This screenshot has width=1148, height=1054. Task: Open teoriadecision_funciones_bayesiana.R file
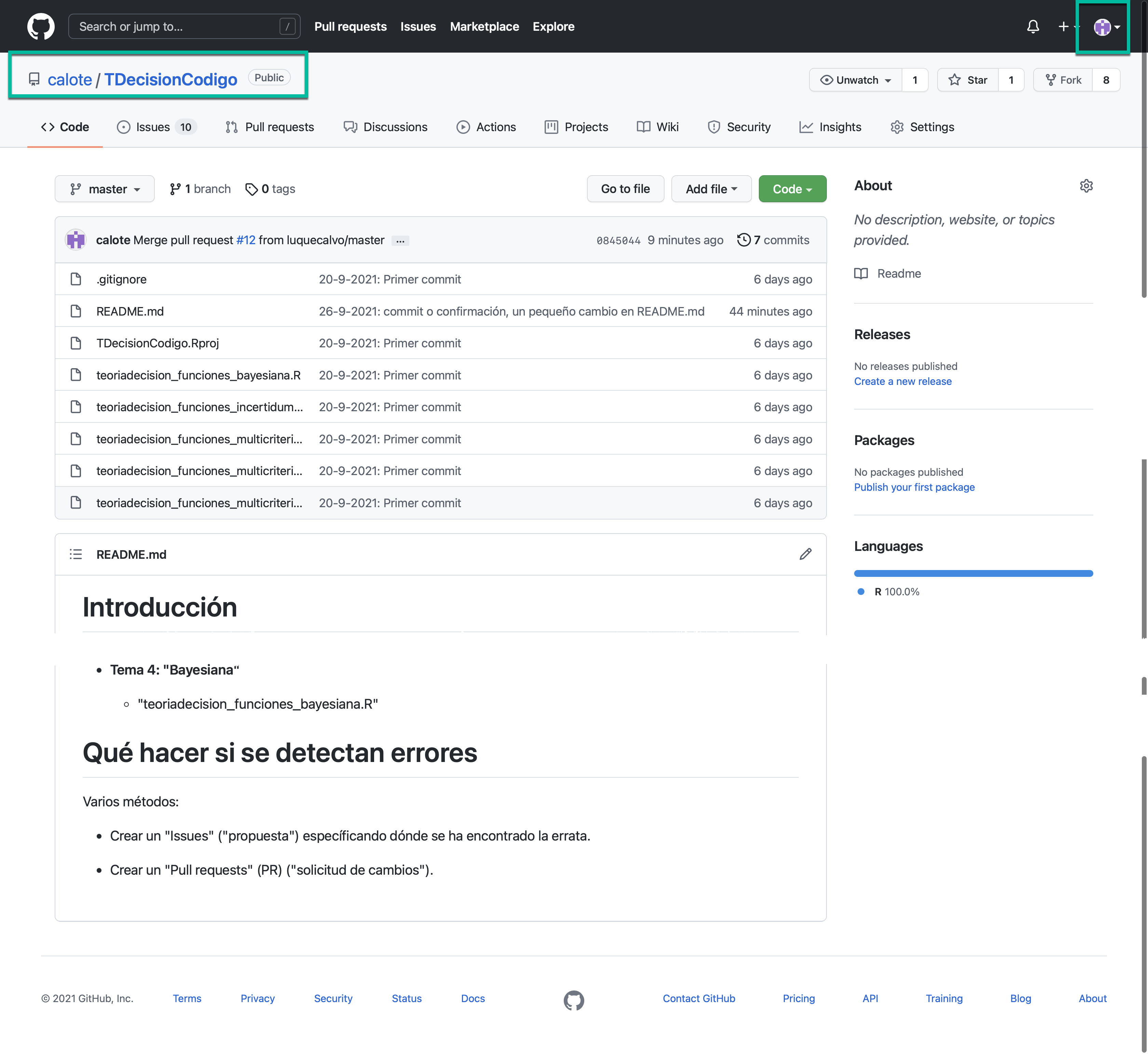199,375
